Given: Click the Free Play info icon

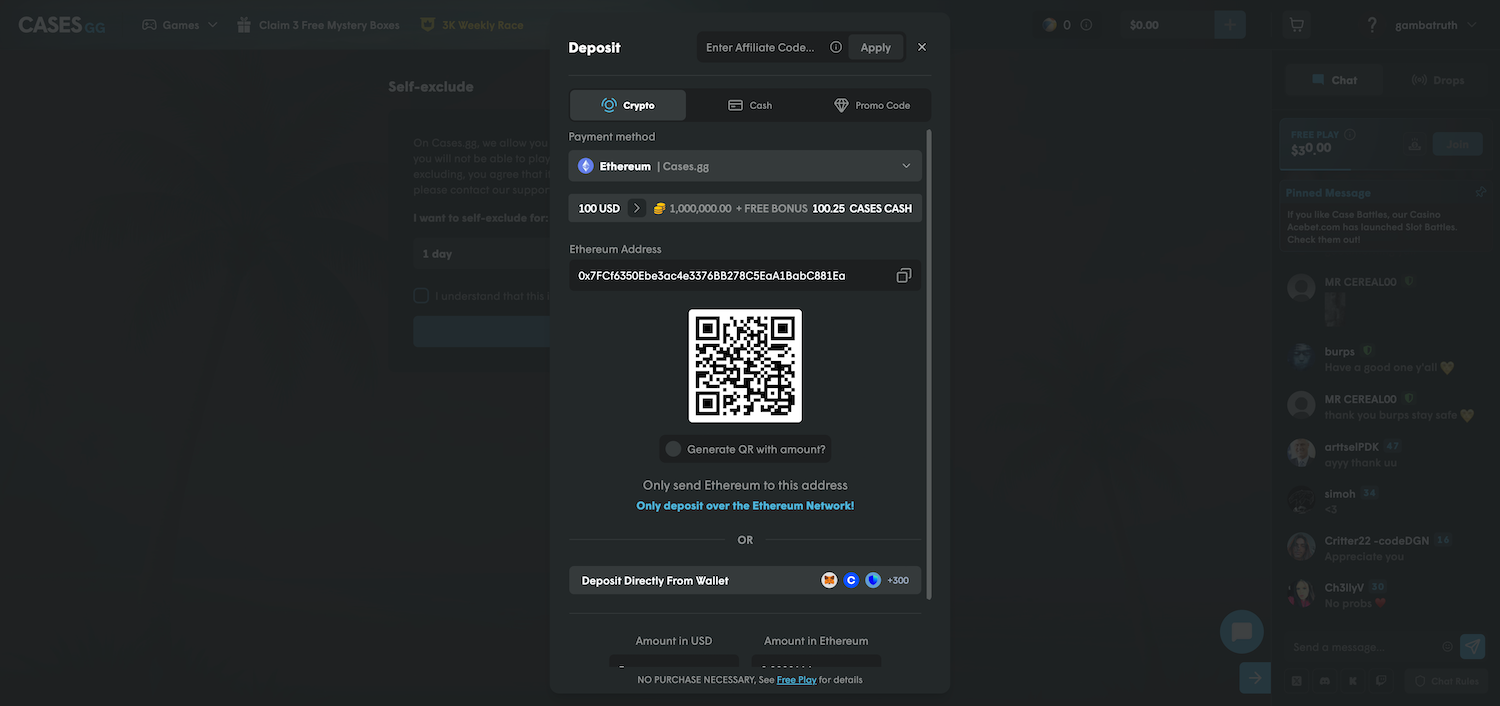Looking at the screenshot, I should click(1350, 134).
